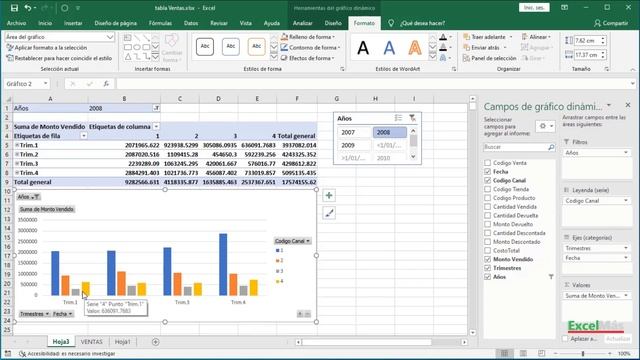
Task: Check Aplazar actualización checkbox
Action: click(565, 339)
